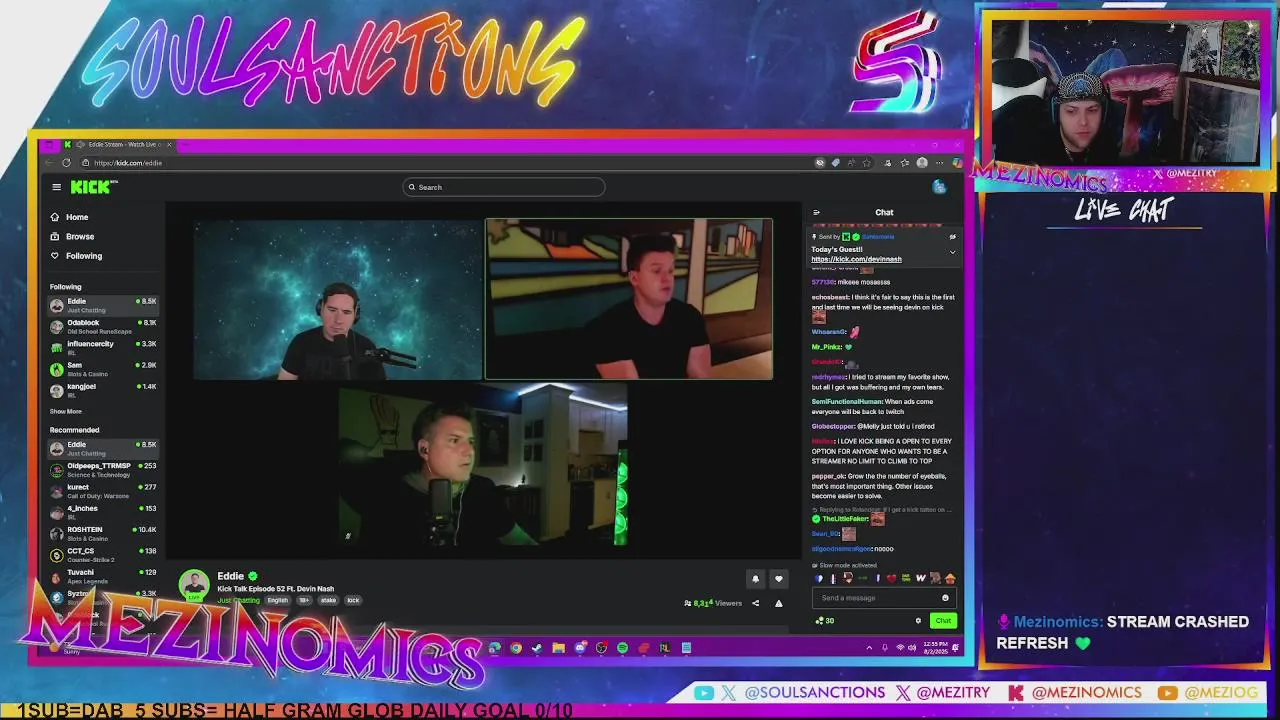
Task: Hide the pinned message icon
Action: click(x=952, y=237)
